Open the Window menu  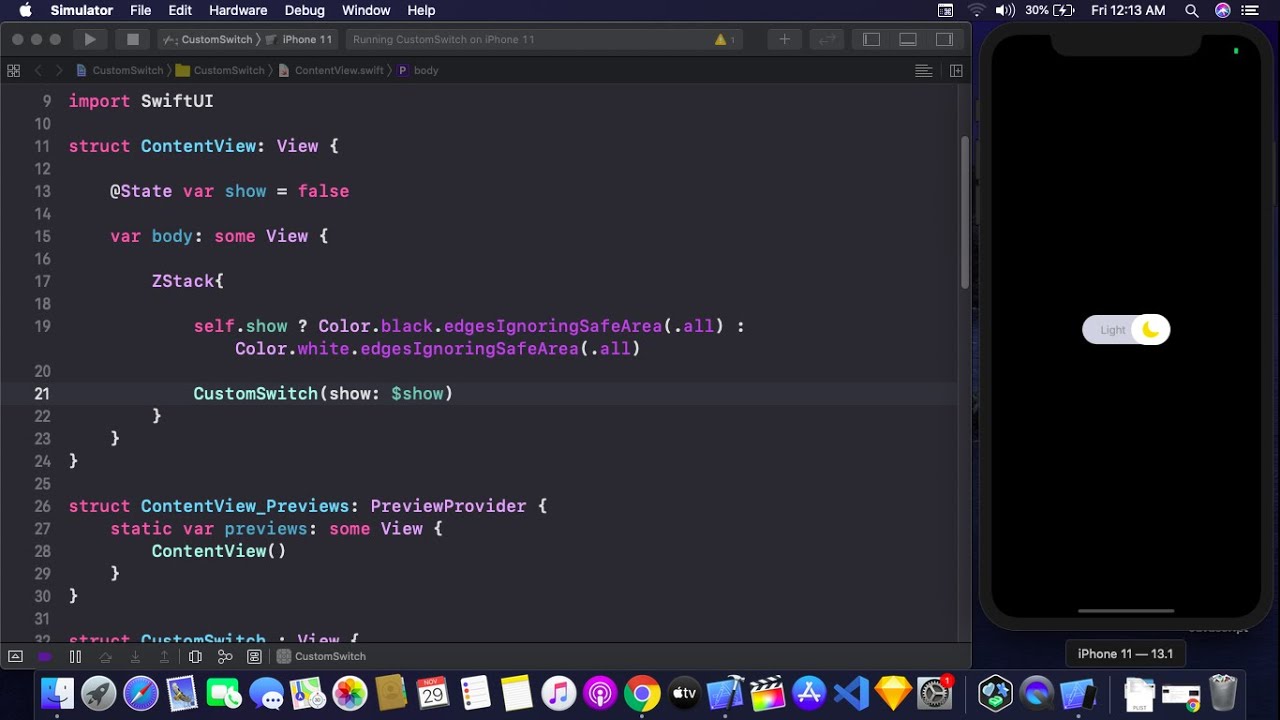tap(366, 10)
